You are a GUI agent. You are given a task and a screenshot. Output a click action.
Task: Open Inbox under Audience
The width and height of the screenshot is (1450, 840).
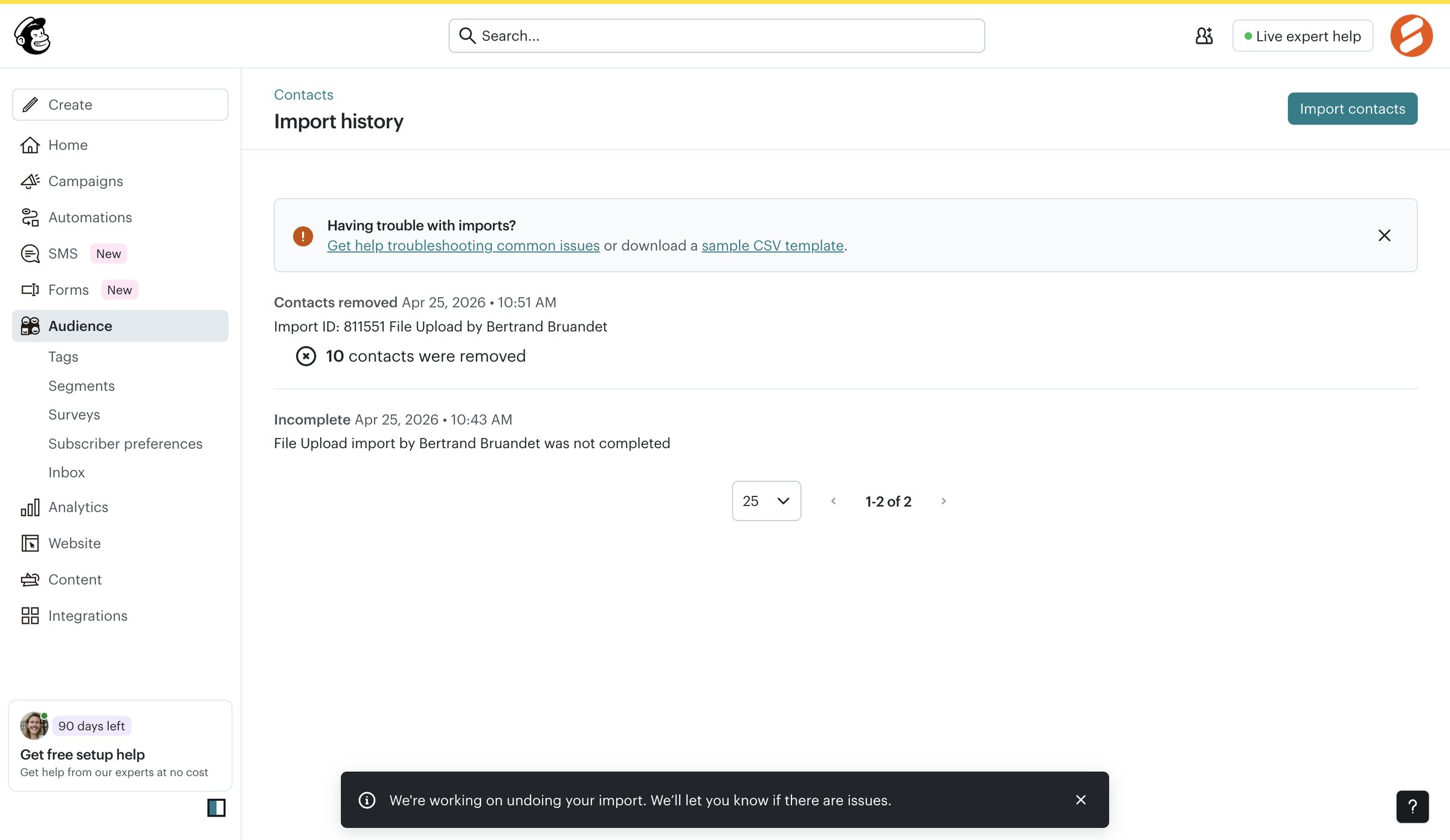[66, 472]
